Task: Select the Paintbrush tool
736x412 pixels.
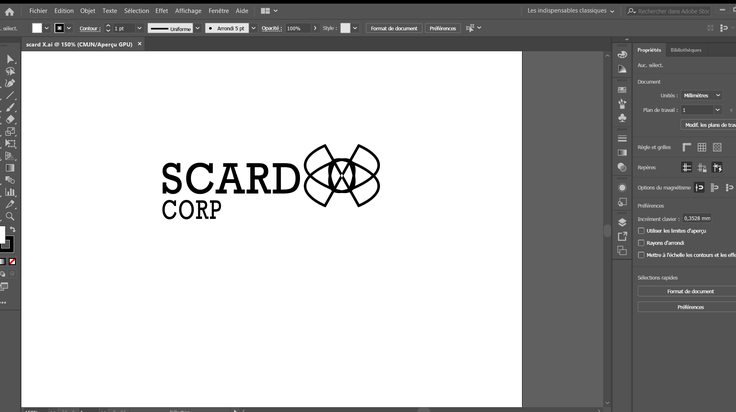Action: [10, 107]
